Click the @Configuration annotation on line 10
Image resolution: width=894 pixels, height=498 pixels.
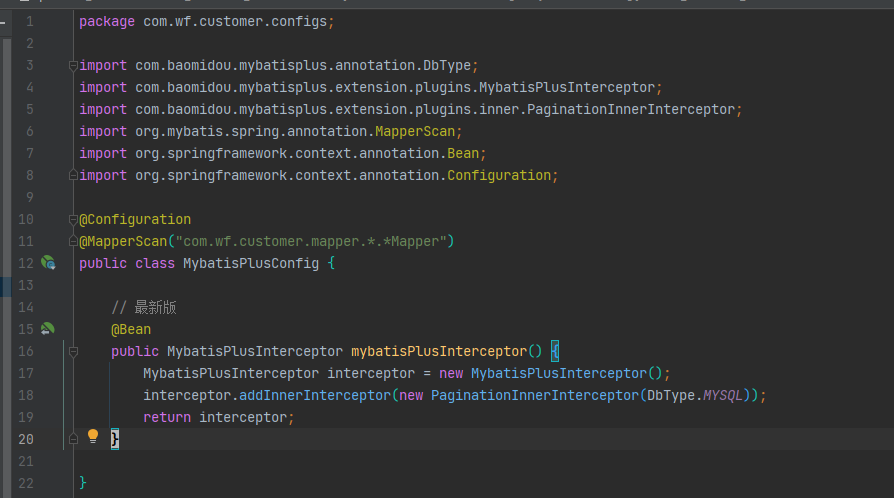[135, 219]
